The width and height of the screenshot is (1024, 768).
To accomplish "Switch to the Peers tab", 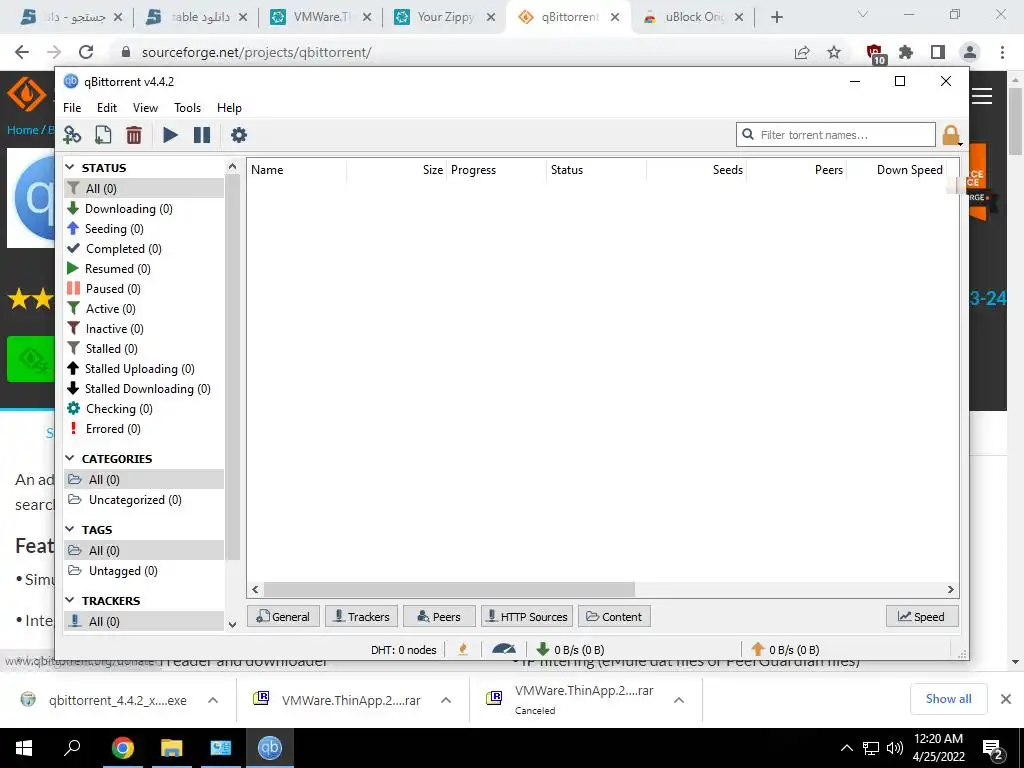I will pyautogui.click(x=439, y=616).
